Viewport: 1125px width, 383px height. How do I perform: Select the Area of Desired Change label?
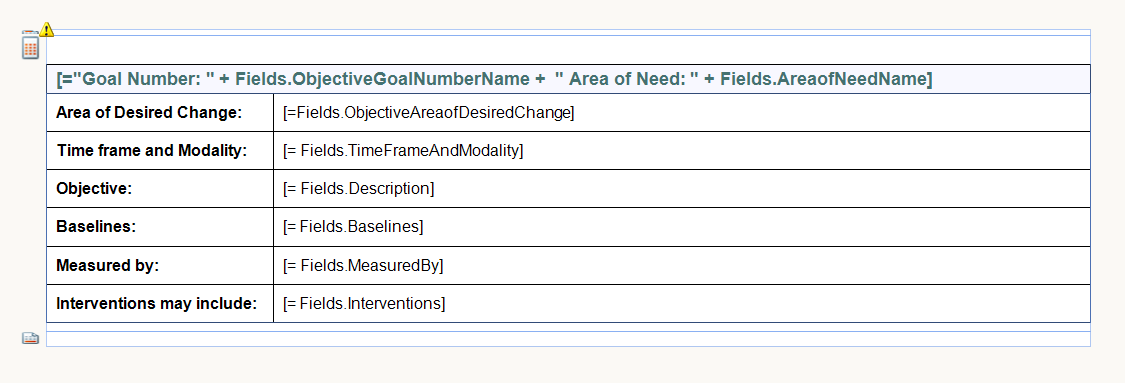160,113
